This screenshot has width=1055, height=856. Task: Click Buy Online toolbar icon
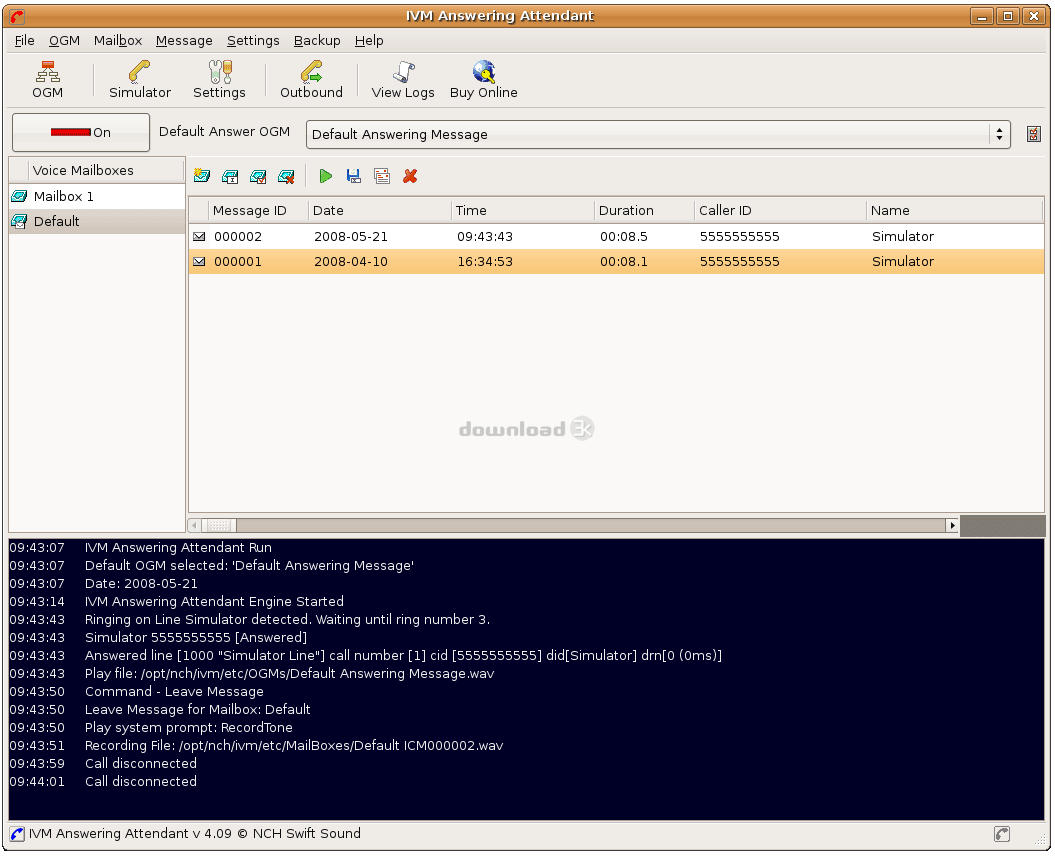(483, 79)
